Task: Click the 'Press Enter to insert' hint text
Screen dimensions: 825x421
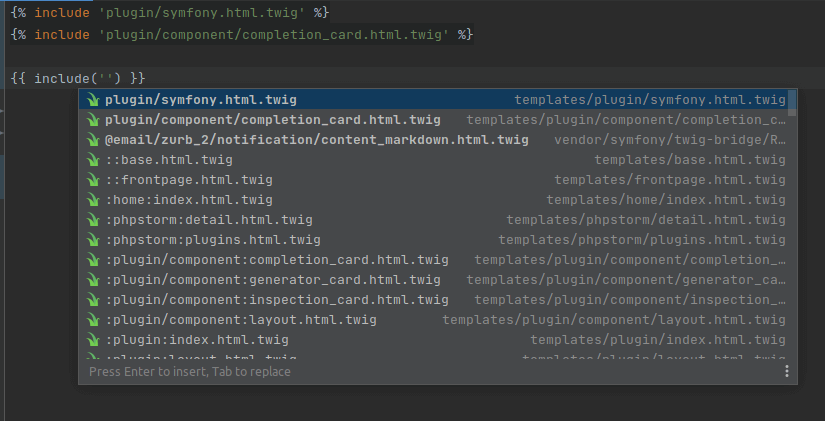Action: point(189,372)
